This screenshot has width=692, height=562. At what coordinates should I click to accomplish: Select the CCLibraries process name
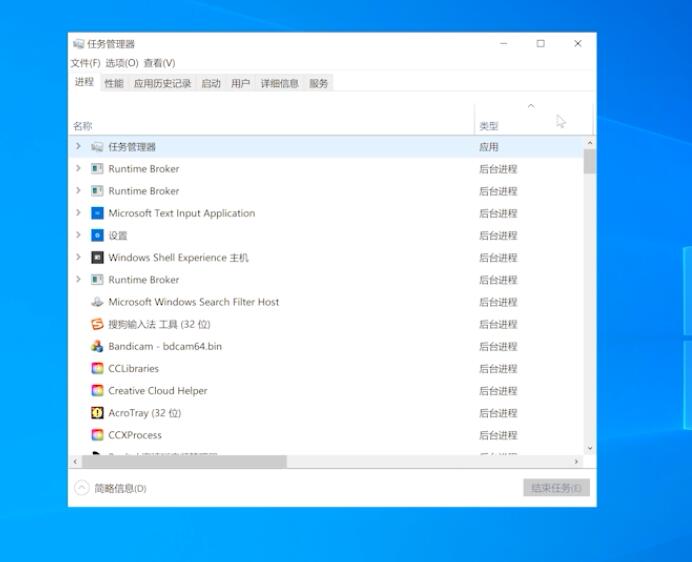(133, 368)
